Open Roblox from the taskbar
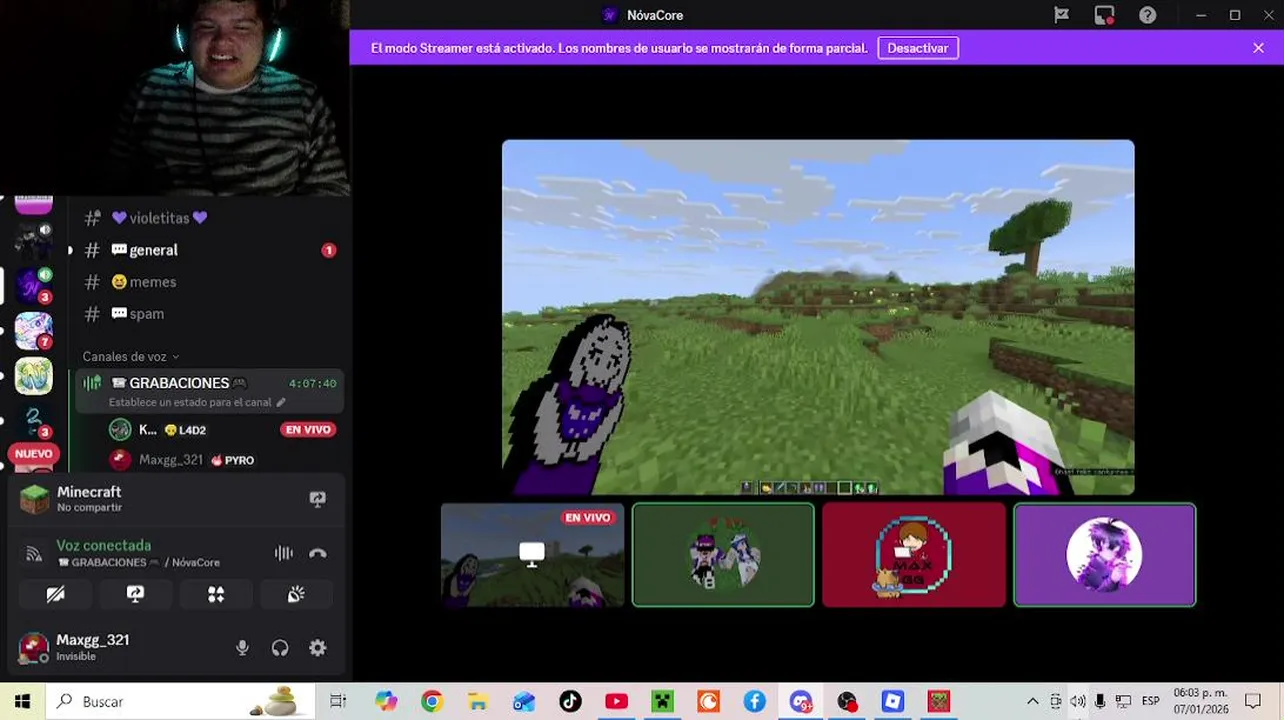The image size is (1284, 720). pyautogui.click(x=893, y=702)
